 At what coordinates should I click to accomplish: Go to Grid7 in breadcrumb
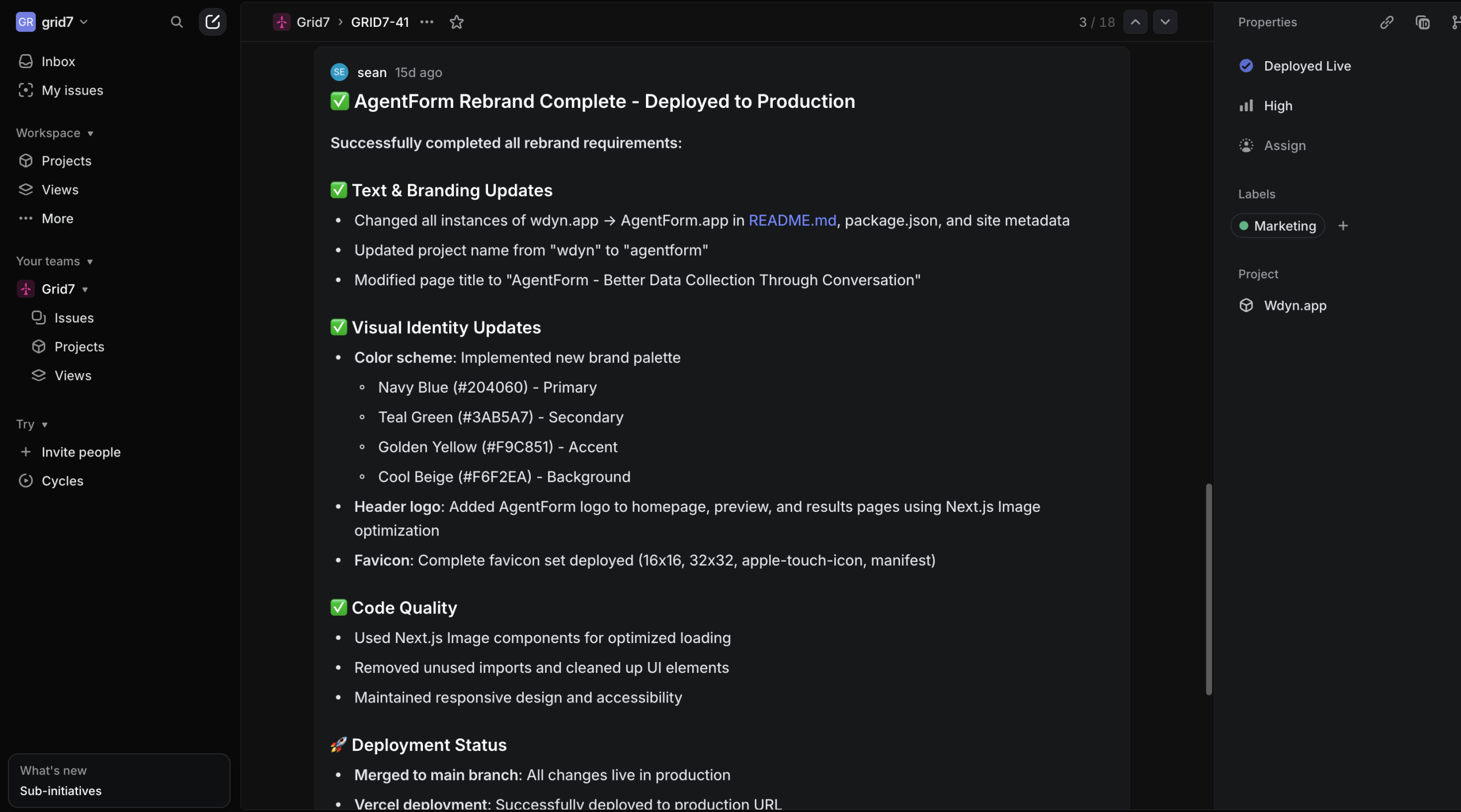coord(313,22)
